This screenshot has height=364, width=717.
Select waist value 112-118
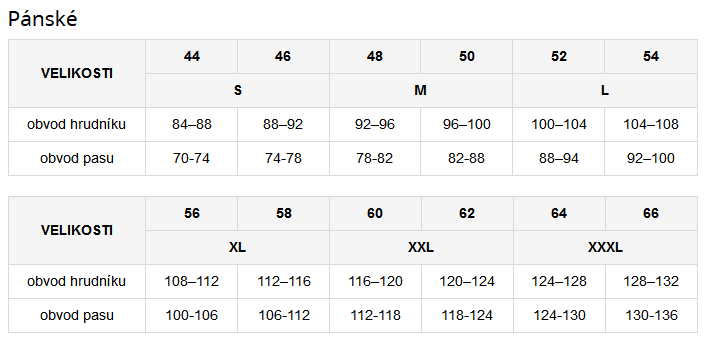(x=375, y=316)
